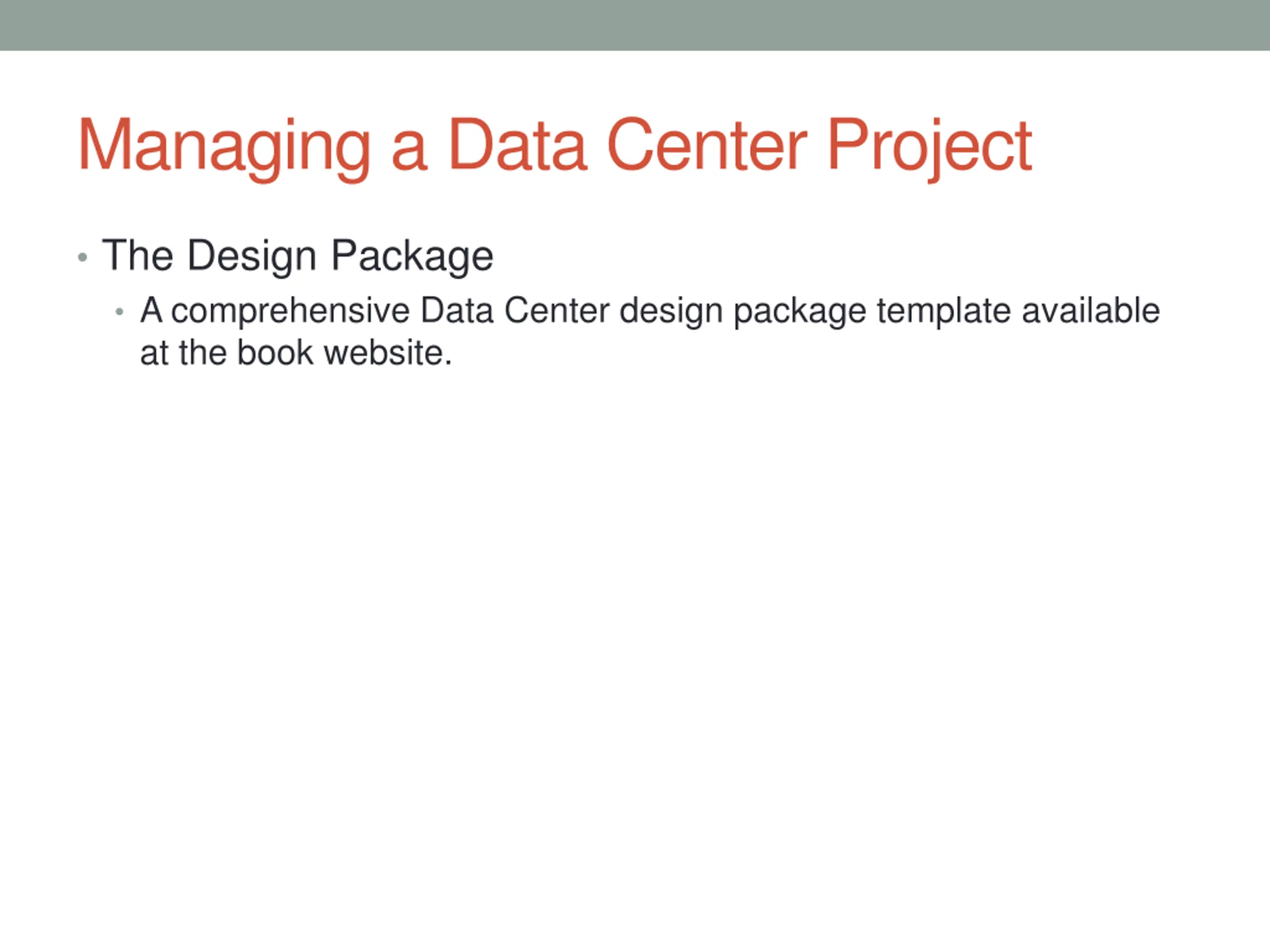Image resolution: width=1270 pixels, height=952 pixels.
Task: Click the sub-bullet marker before "A comprehensive"
Action: click(x=120, y=312)
